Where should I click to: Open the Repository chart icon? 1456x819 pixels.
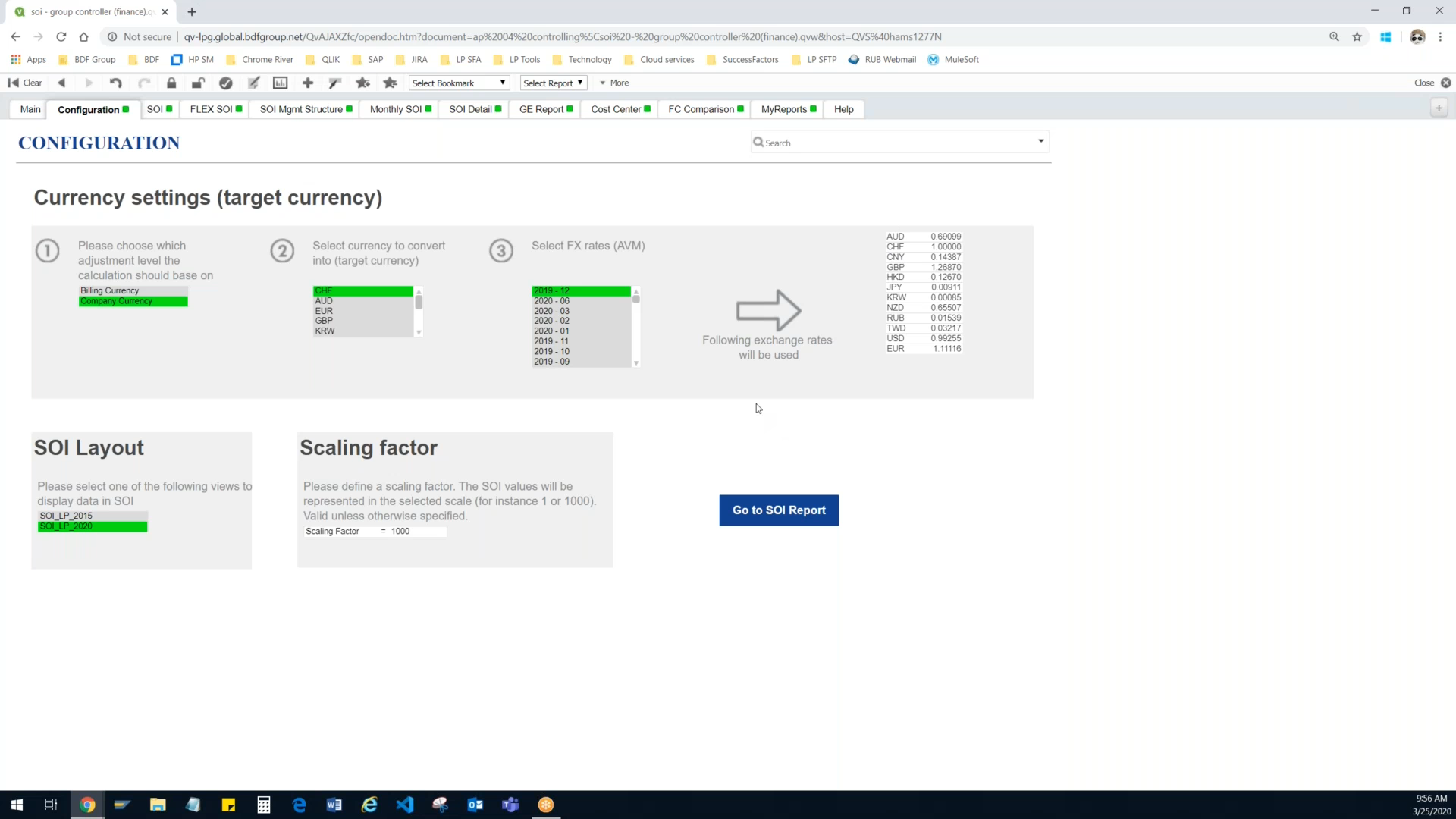[x=281, y=83]
